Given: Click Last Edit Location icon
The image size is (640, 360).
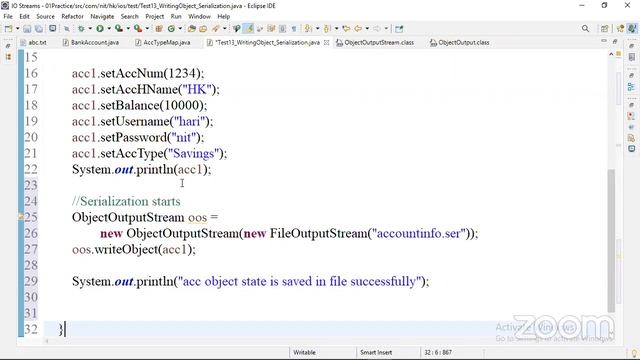Looking at the screenshot, I should tap(346, 29).
